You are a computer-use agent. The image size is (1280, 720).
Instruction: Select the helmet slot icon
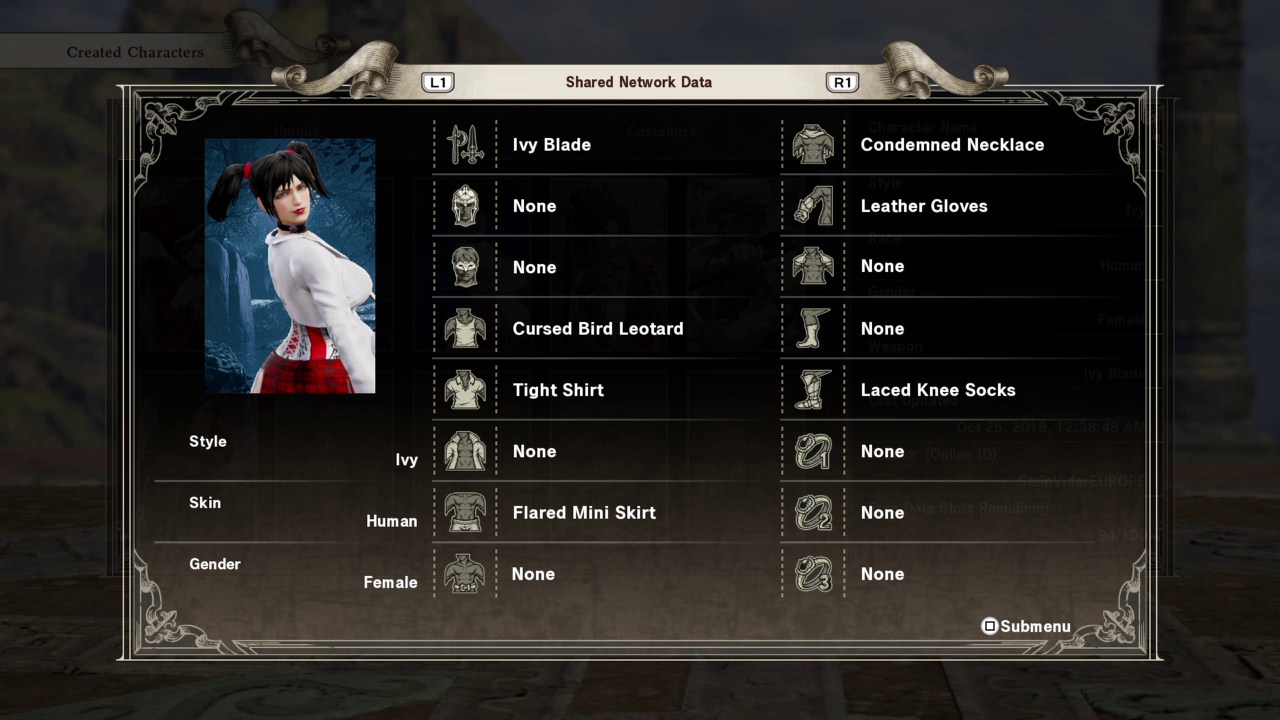(465, 206)
